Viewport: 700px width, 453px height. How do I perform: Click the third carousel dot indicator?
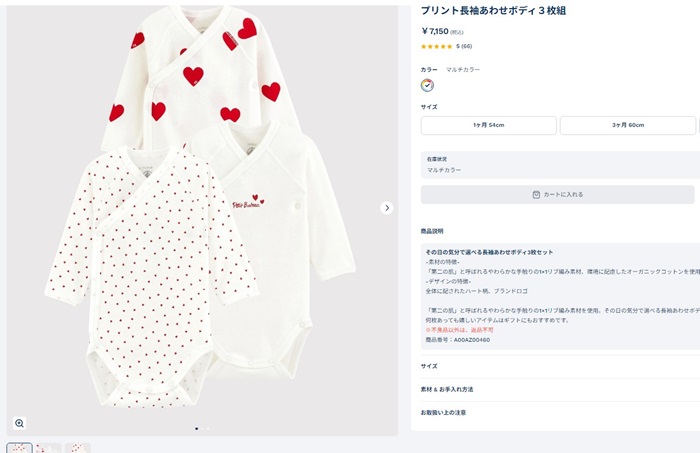click(210, 428)
